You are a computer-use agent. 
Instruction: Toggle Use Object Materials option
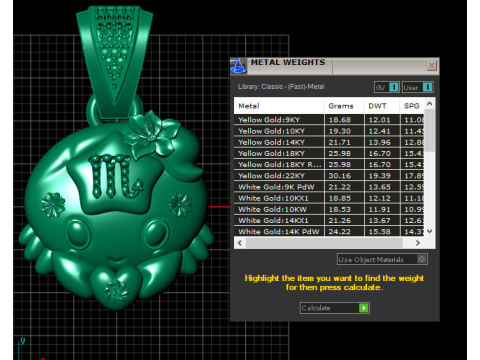(382, 259)
